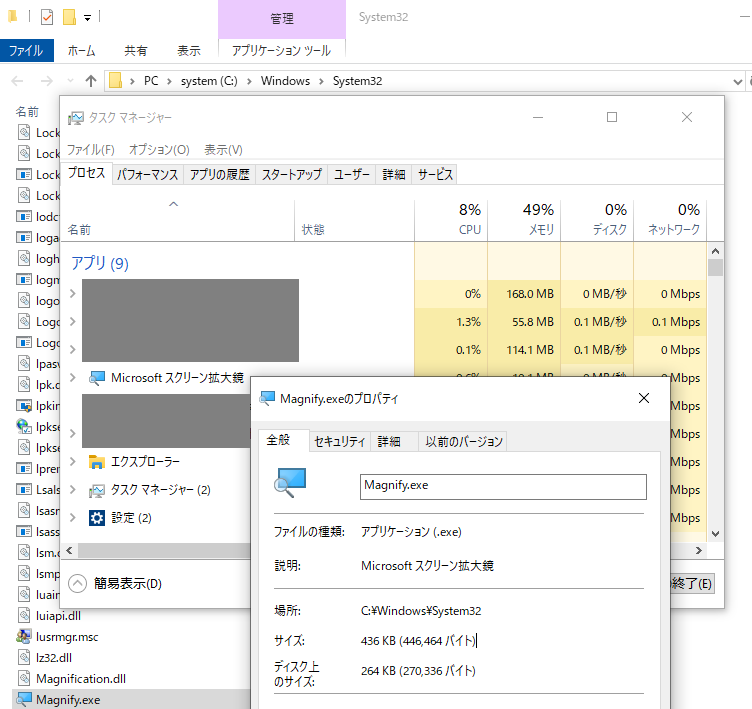Screen dimensions: 752x709
Task: Click the エクスプローラー process icon in Task Manager
Action: point(97,462)
